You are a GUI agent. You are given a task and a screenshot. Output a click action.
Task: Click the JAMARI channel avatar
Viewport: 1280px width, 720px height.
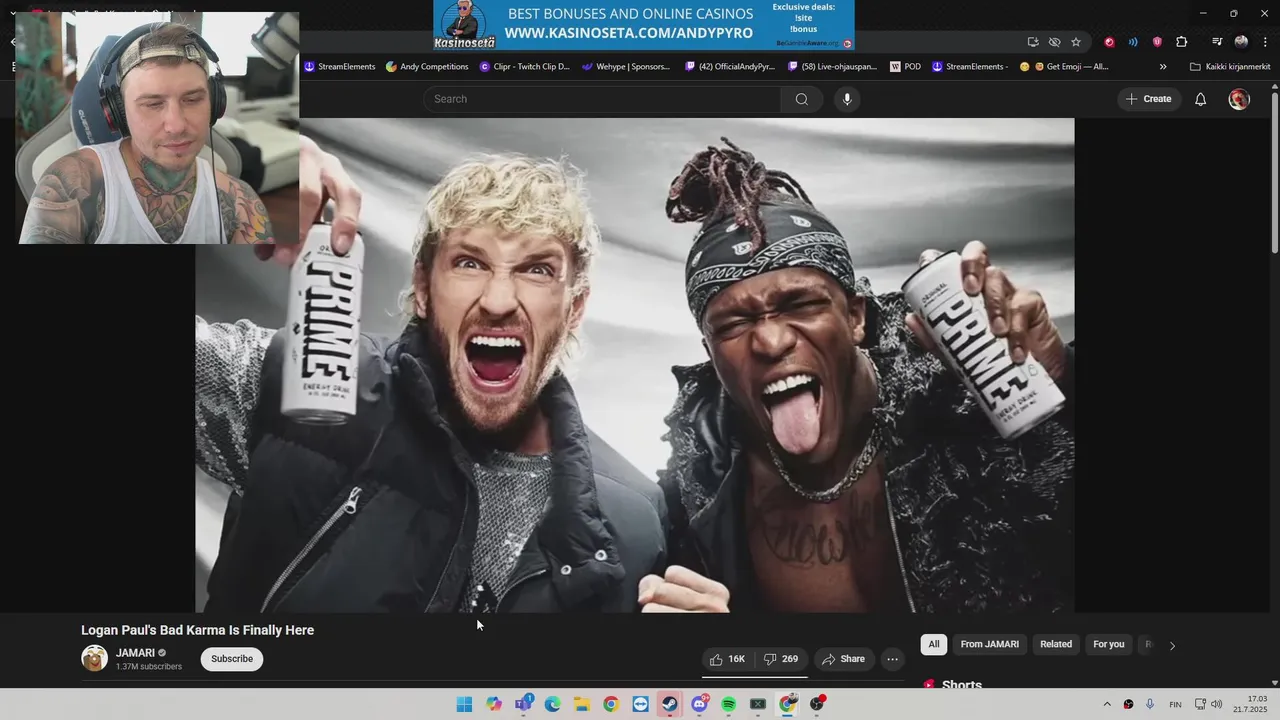(94, 658)
